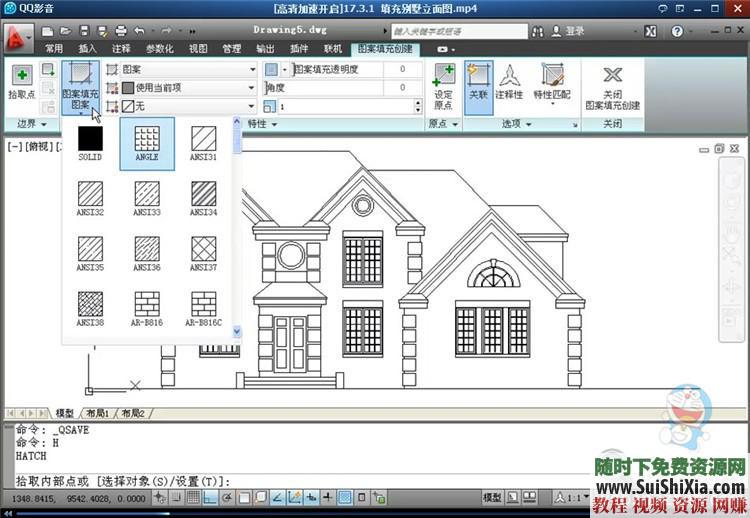This screenshot has height=518, width=750.
Task: Click the hatch pattern scale stepper arrows
Action: click(418, 106)
